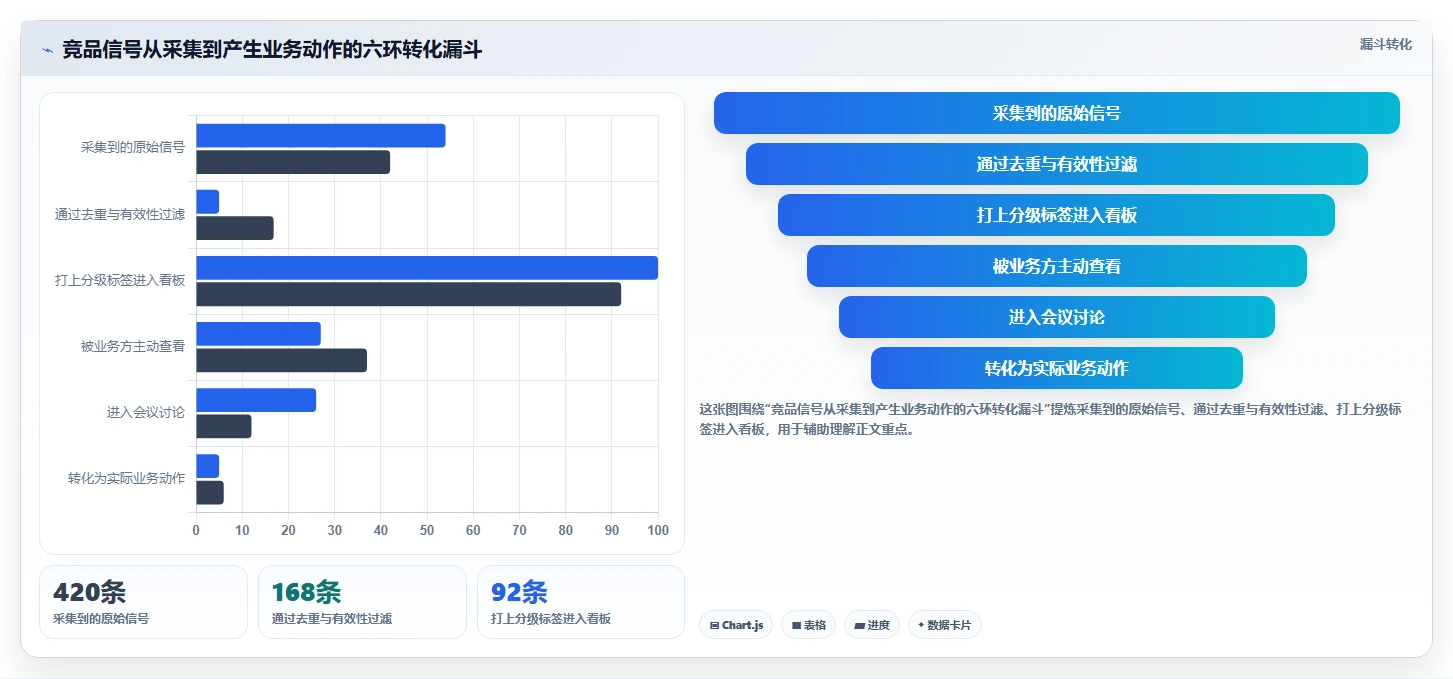The width and height of the screenshot is (1453, 679).
Task: Click the x-axis tick label 10
Action: click(x=242, y=530)
